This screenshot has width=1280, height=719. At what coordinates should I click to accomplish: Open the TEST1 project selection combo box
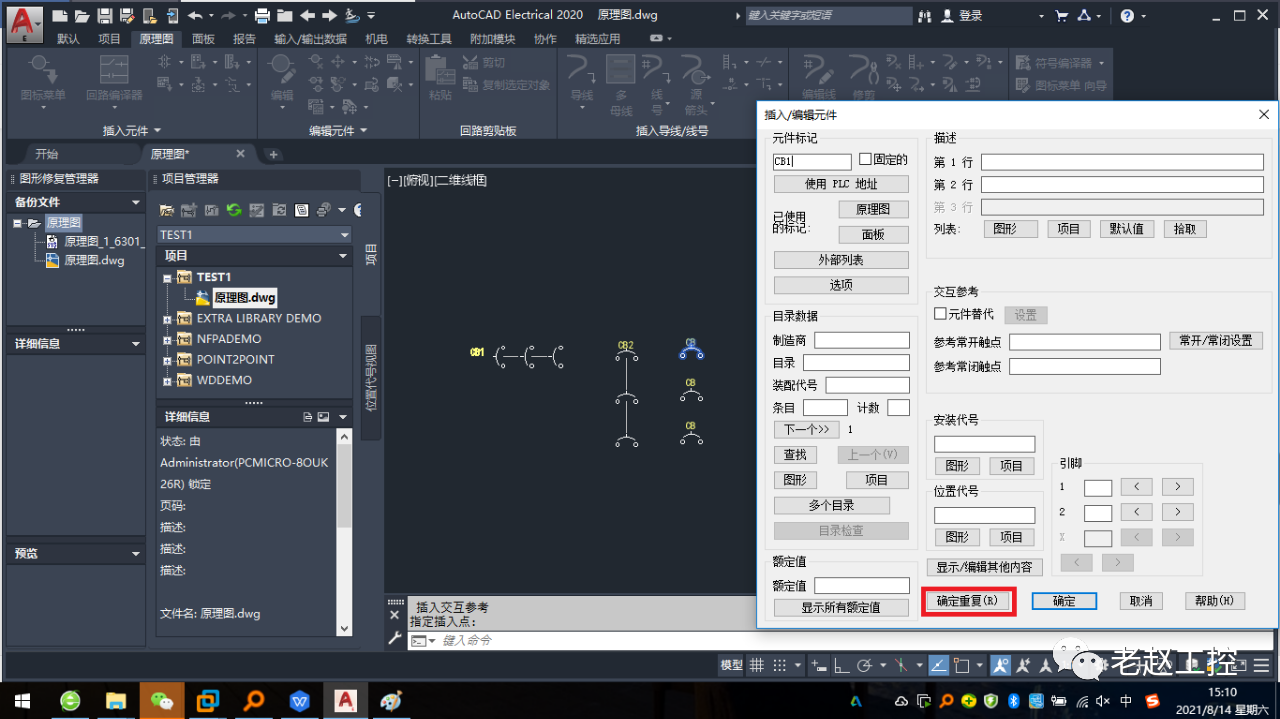255,235
